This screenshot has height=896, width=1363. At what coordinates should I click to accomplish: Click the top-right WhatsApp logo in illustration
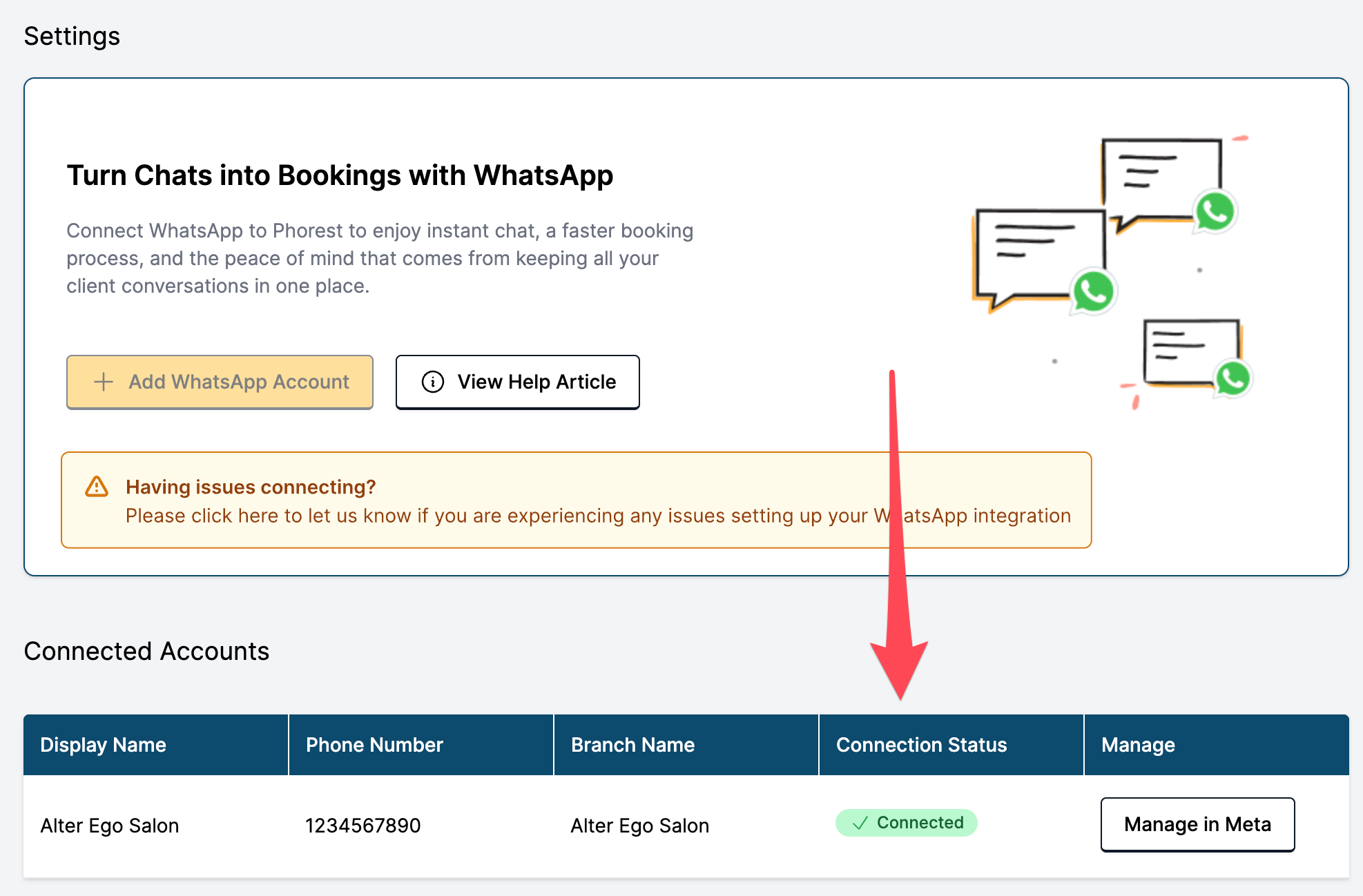(1215, 211)
